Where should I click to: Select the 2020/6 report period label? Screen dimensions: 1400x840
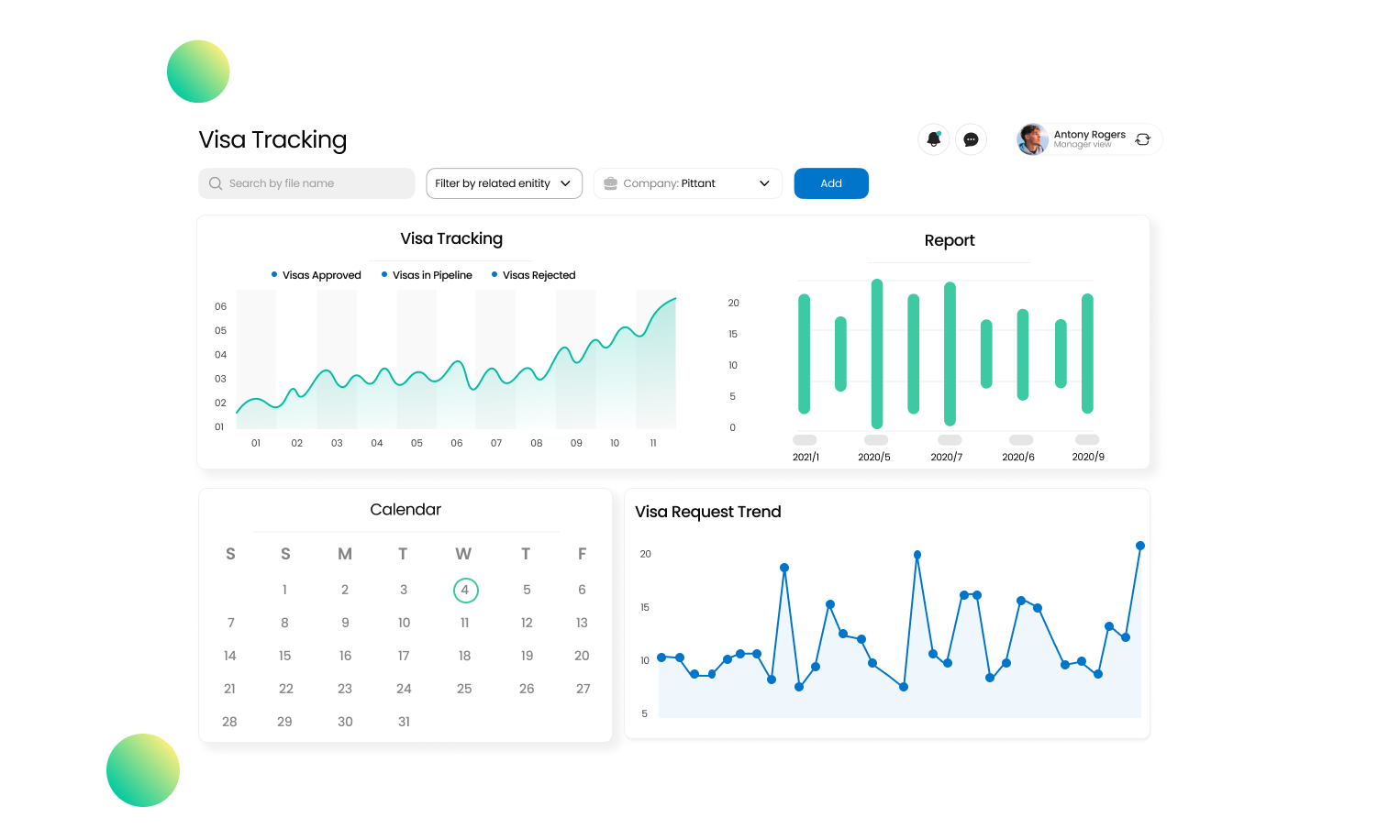coord(1018,457)
